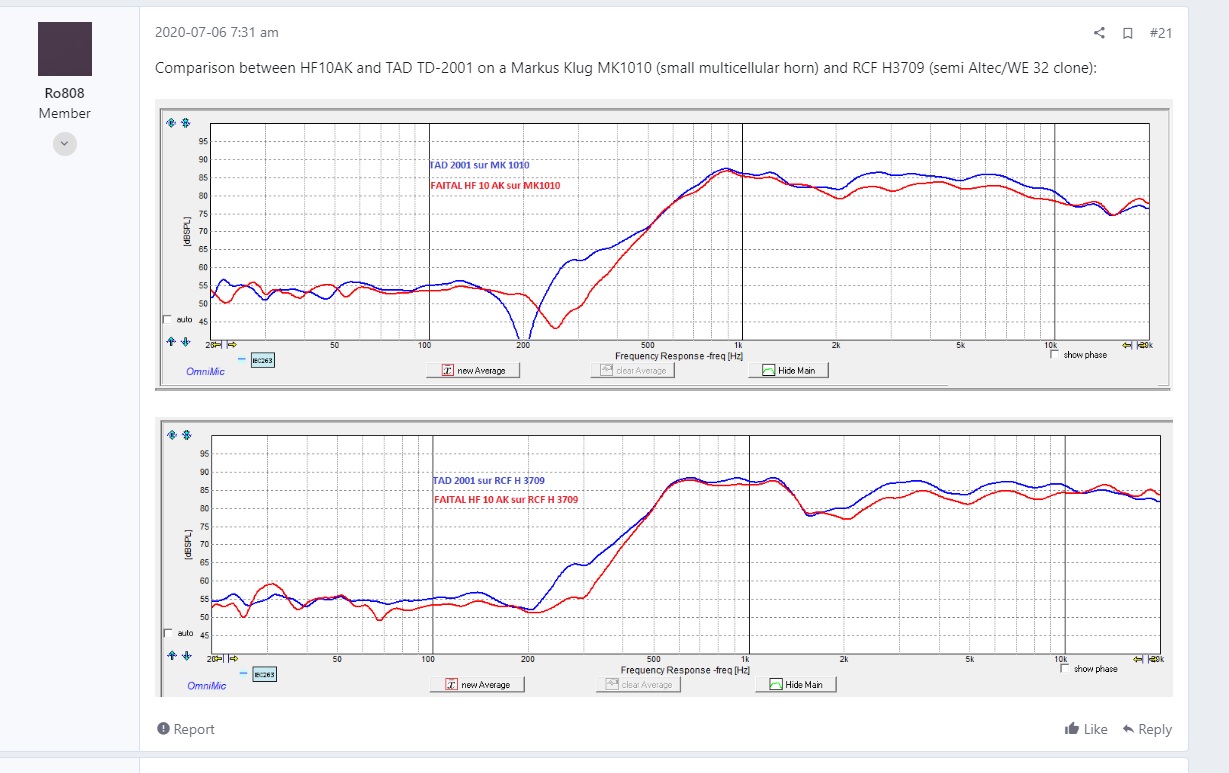Viewport: 1229px width, 773px height.
Task: Click clear Average button in bottom graph
Action: click(x=639, y=684)
